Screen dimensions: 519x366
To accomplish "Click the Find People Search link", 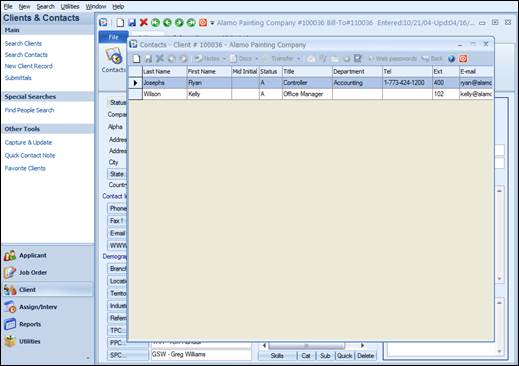I will [29, 110].
